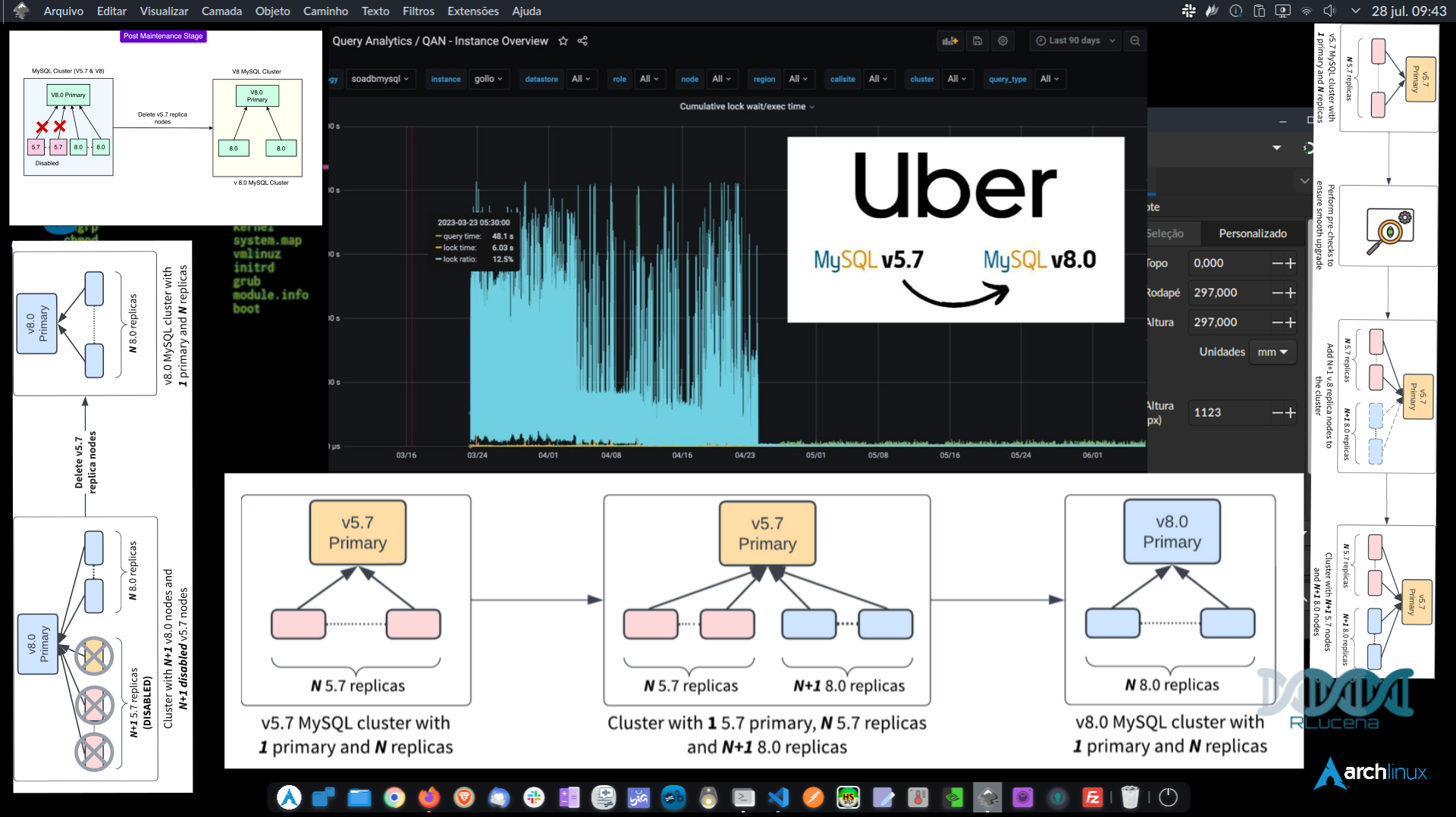
Task: Open the Filtros menu
Action: tap(418, 11)
